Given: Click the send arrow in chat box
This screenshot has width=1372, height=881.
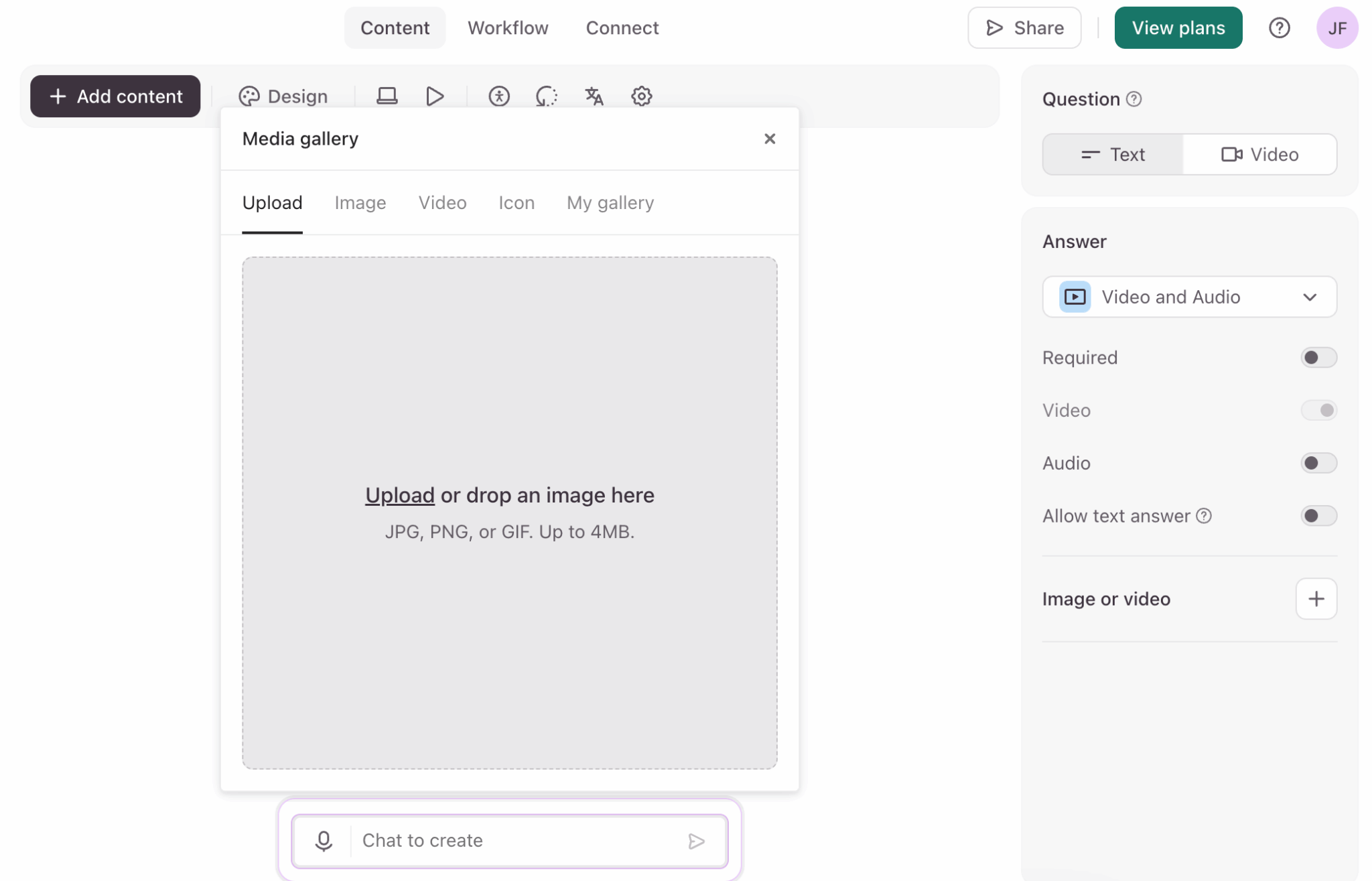Looking at the screenshot, I should point(696,841).
